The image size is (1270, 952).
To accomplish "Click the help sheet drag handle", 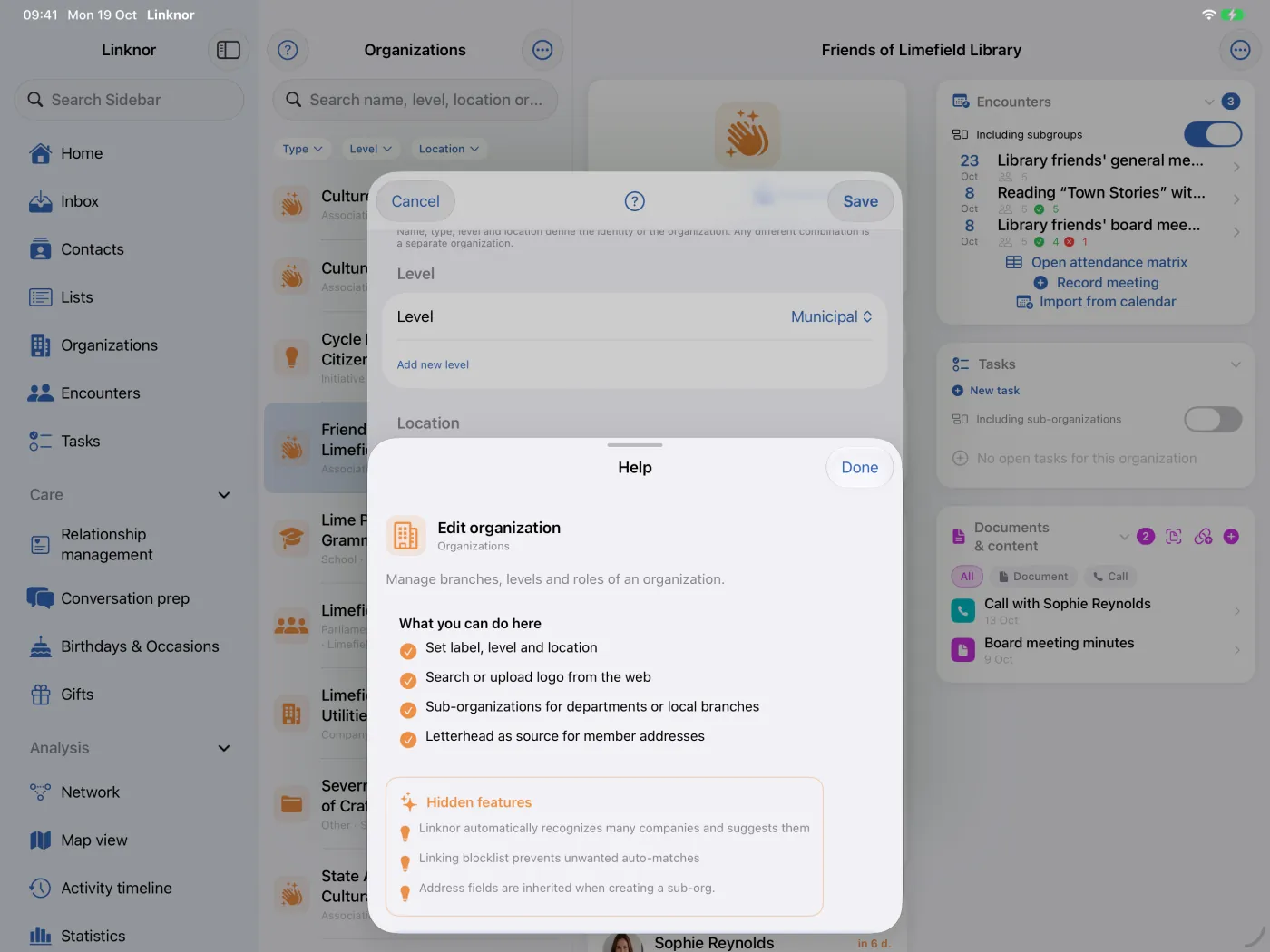I will coord(635,445).
